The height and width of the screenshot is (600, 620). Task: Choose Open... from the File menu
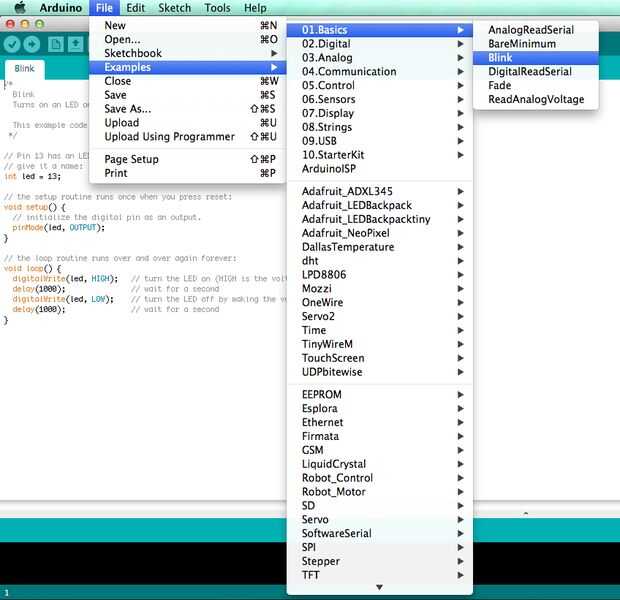[187, 39]
